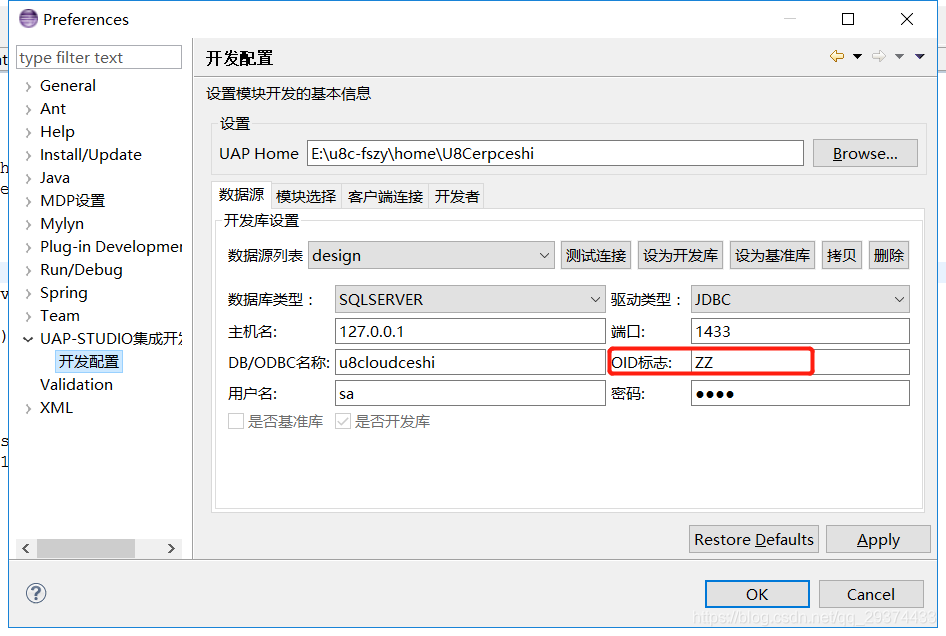
Task: Click the tree scrollbar right arrow
Action: tap(171, 549)
